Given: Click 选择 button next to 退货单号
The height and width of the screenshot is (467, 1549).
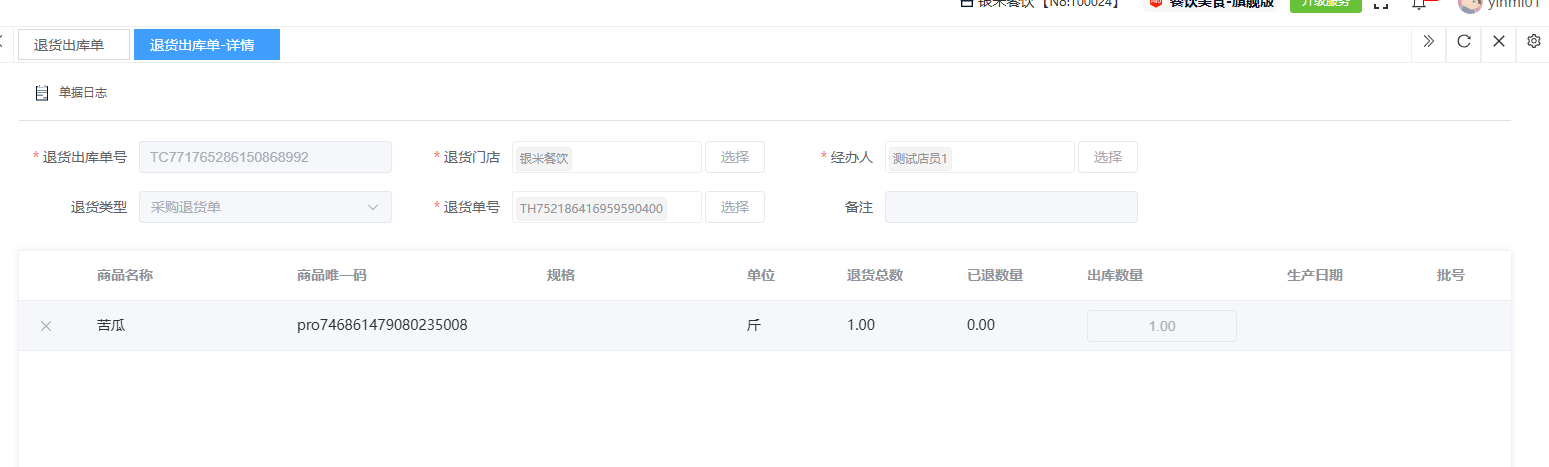Looking at the screenshot, I should click(x=734, y=207).
